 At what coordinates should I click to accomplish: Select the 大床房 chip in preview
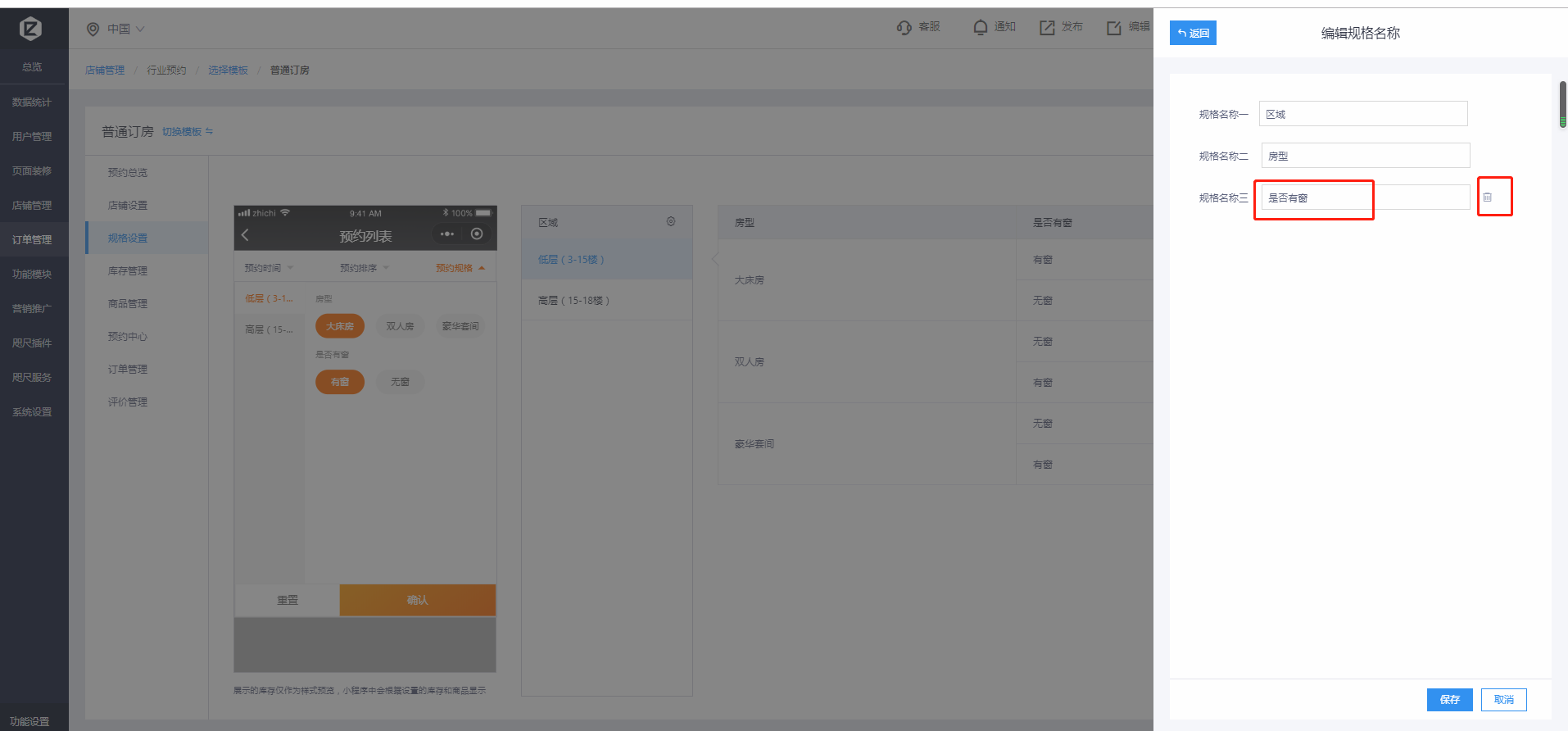[x=340, y=326]
